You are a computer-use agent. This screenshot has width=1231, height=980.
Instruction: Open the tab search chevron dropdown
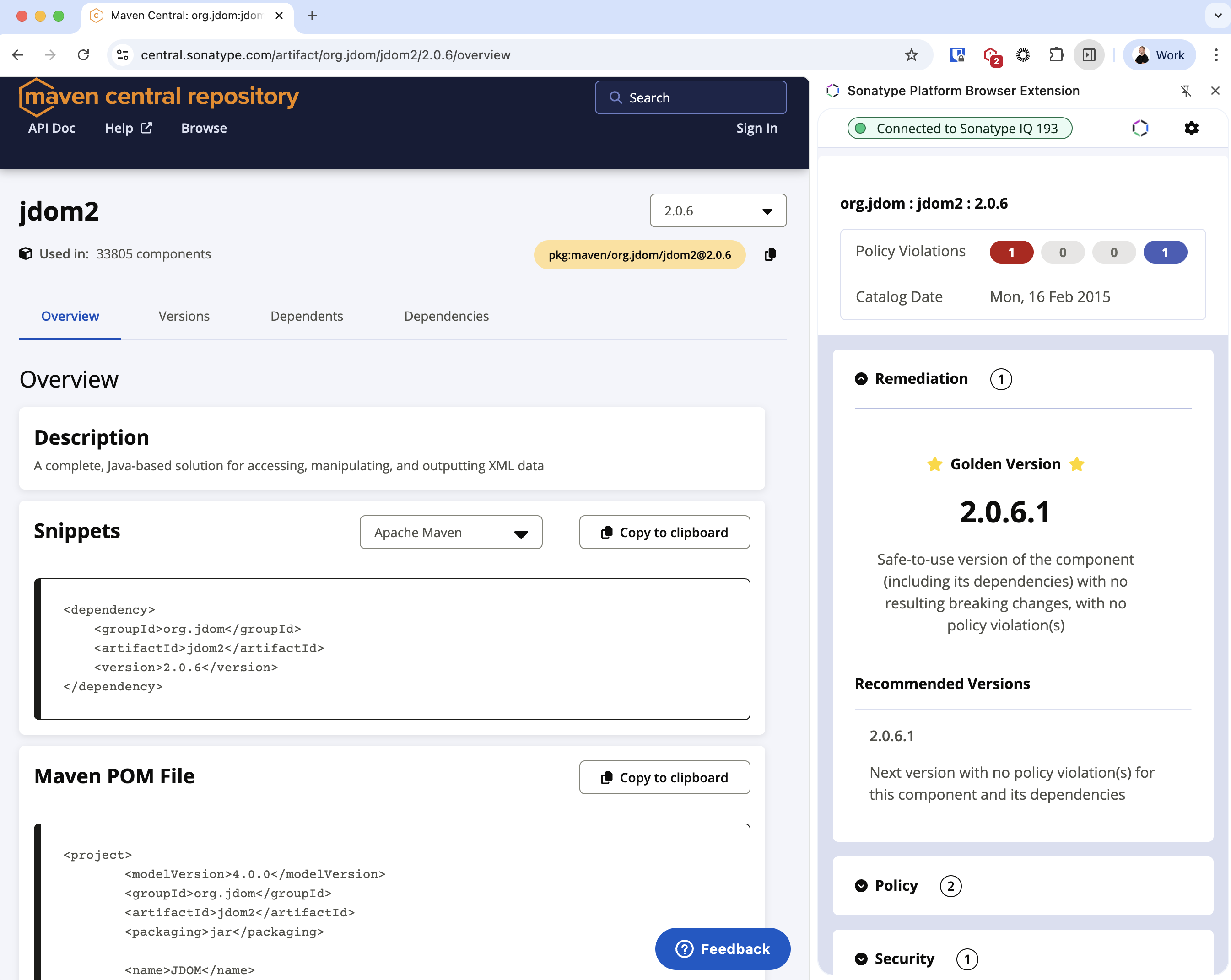pos(1217,16)
